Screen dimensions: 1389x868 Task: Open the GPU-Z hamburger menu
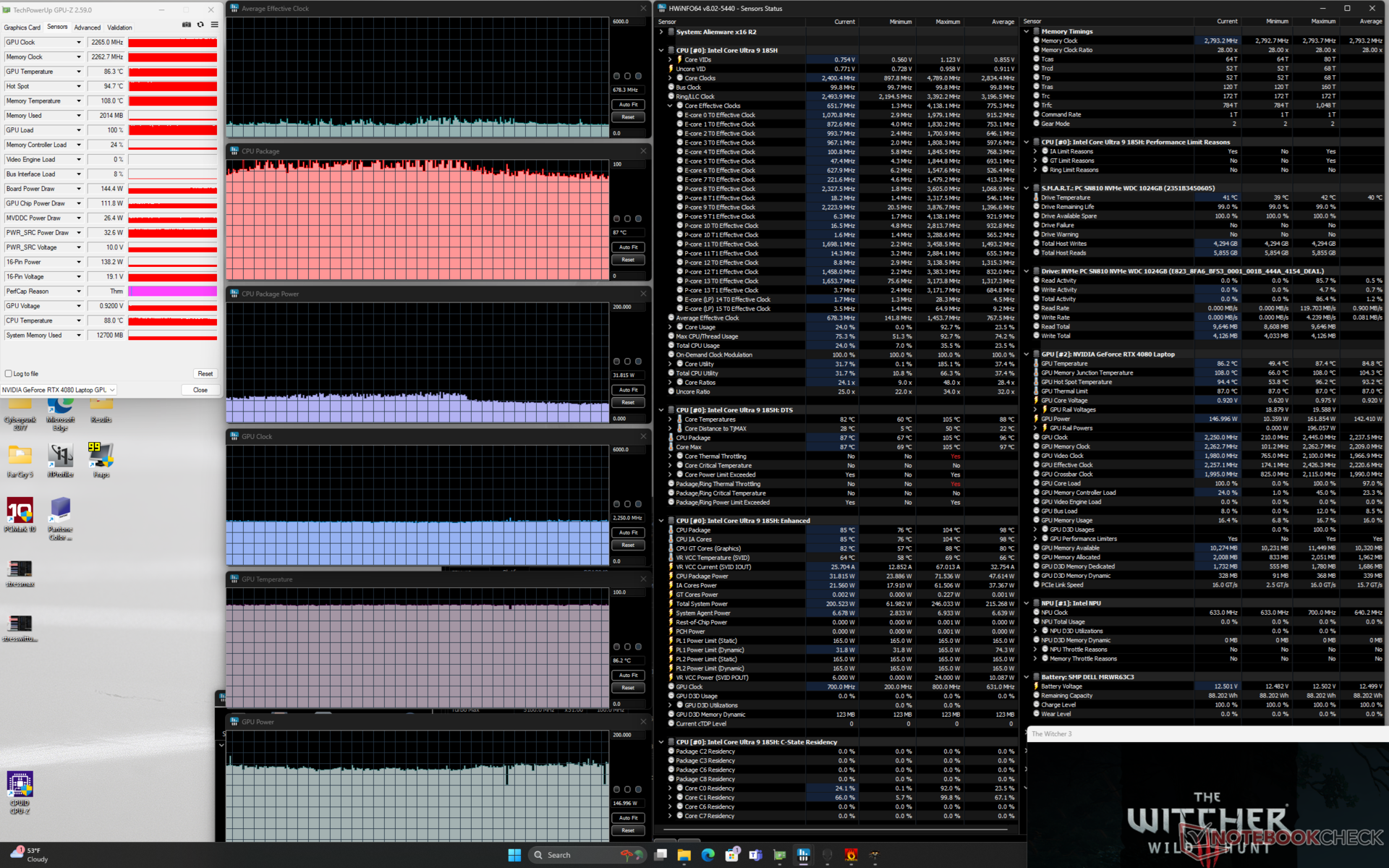tap(214, 25)
